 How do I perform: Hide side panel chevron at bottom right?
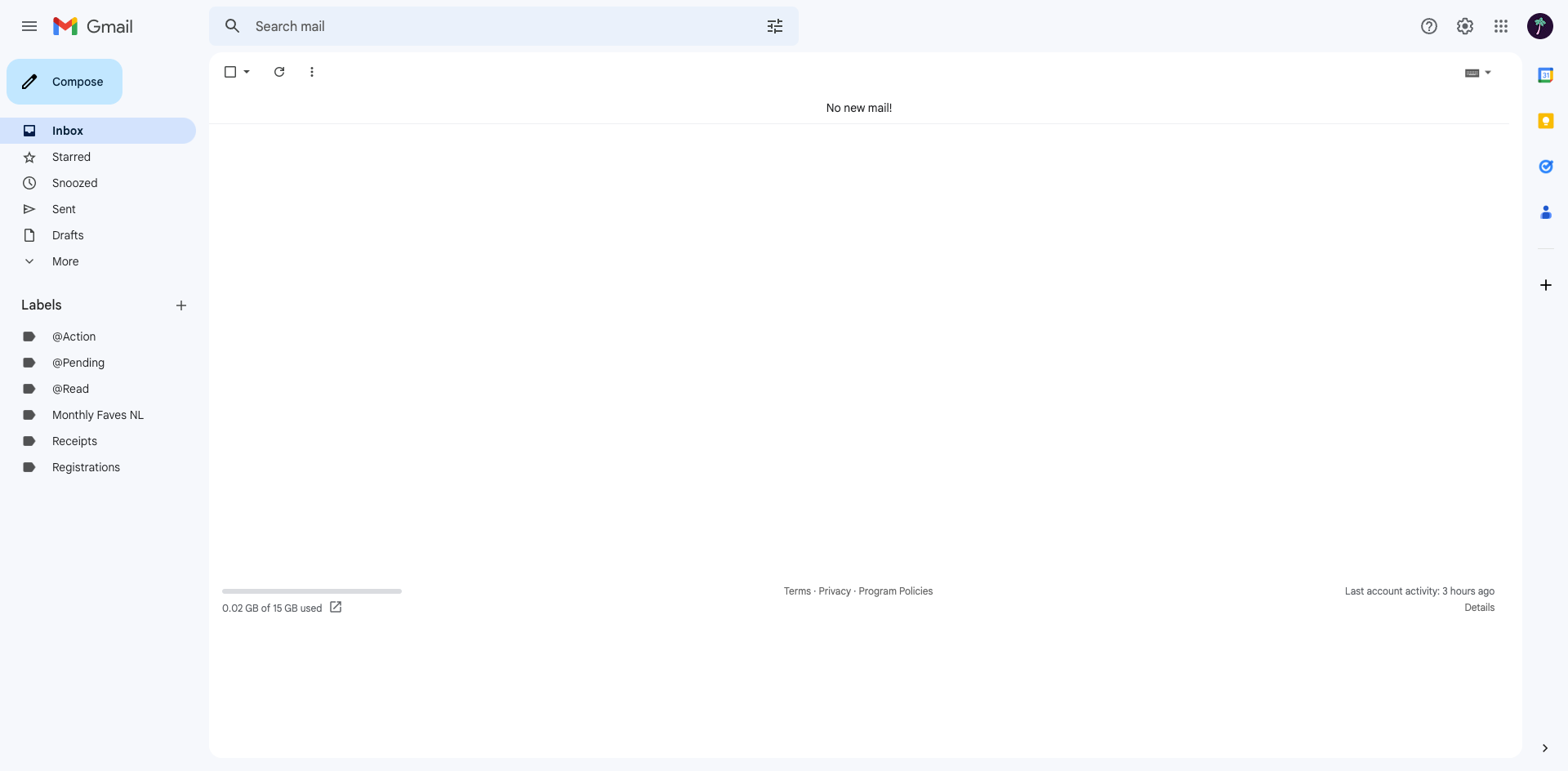pyautogui.click(x=1545, y=748)
